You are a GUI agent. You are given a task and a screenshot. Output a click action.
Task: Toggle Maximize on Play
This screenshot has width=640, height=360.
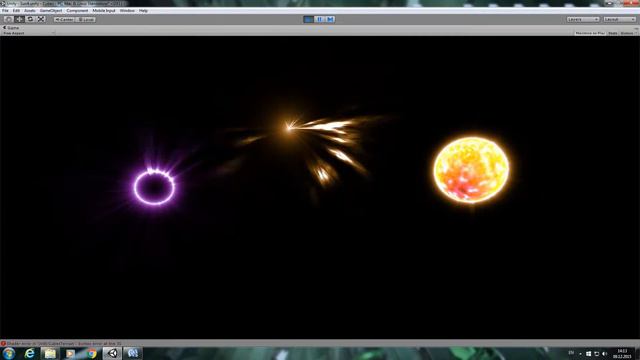click(x=590, y=33)
